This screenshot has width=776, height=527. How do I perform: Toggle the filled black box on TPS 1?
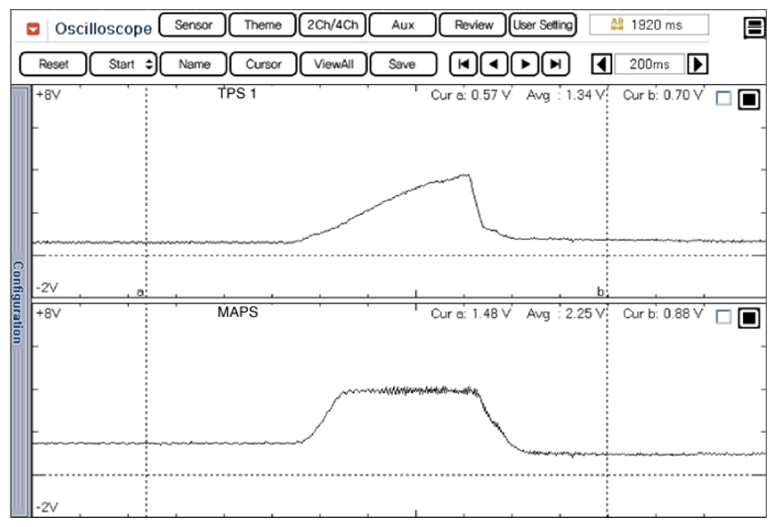coord(748,99)
